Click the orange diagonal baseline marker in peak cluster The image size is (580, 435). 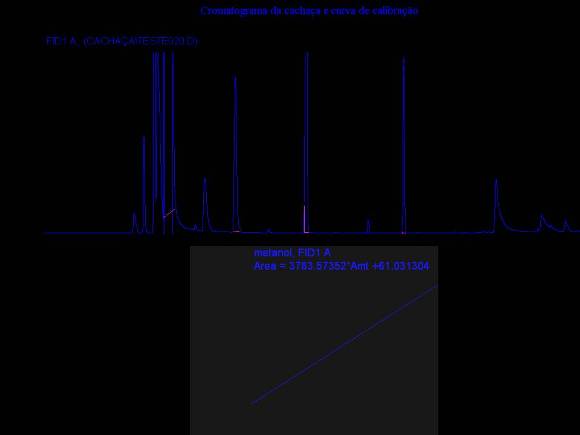[x=169, y=213]
